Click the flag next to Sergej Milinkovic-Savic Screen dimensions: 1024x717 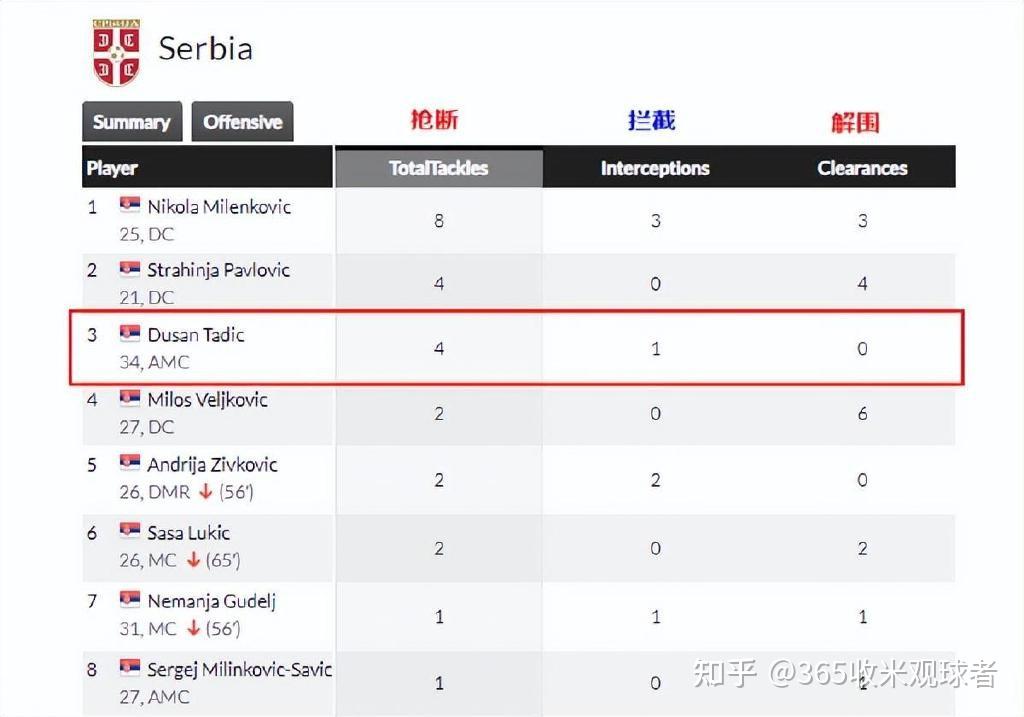click(130, 668)
